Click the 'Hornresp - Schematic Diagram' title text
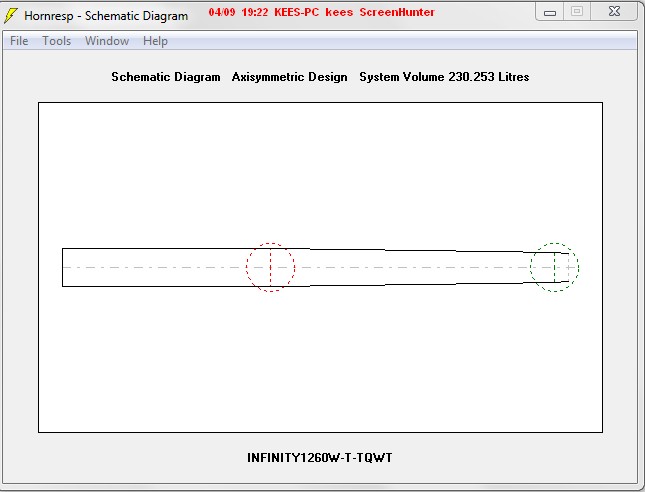Viewport: 645px width, 492px height. (x=106, y=16)
